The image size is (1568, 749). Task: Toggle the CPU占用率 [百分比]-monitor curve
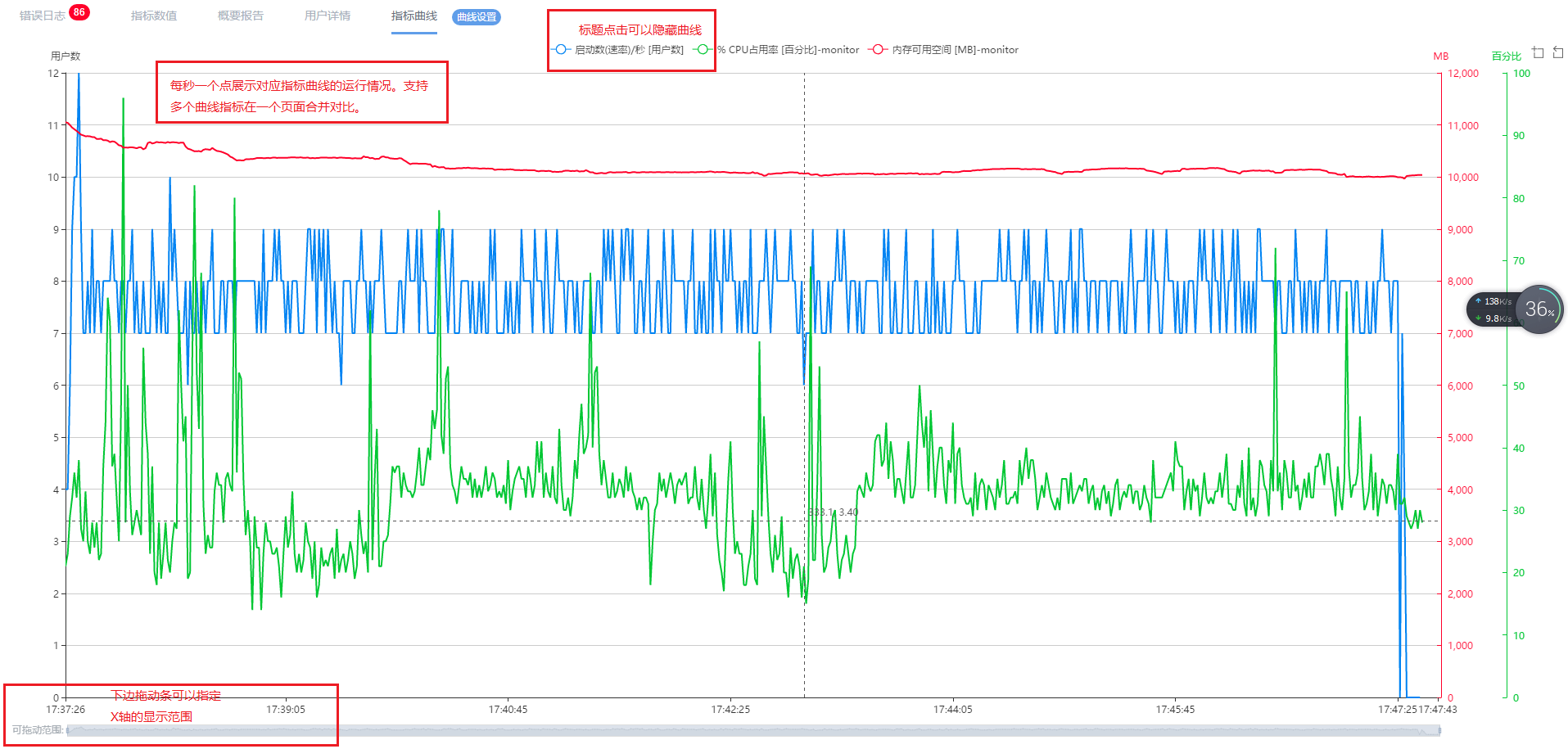point(788,50)
